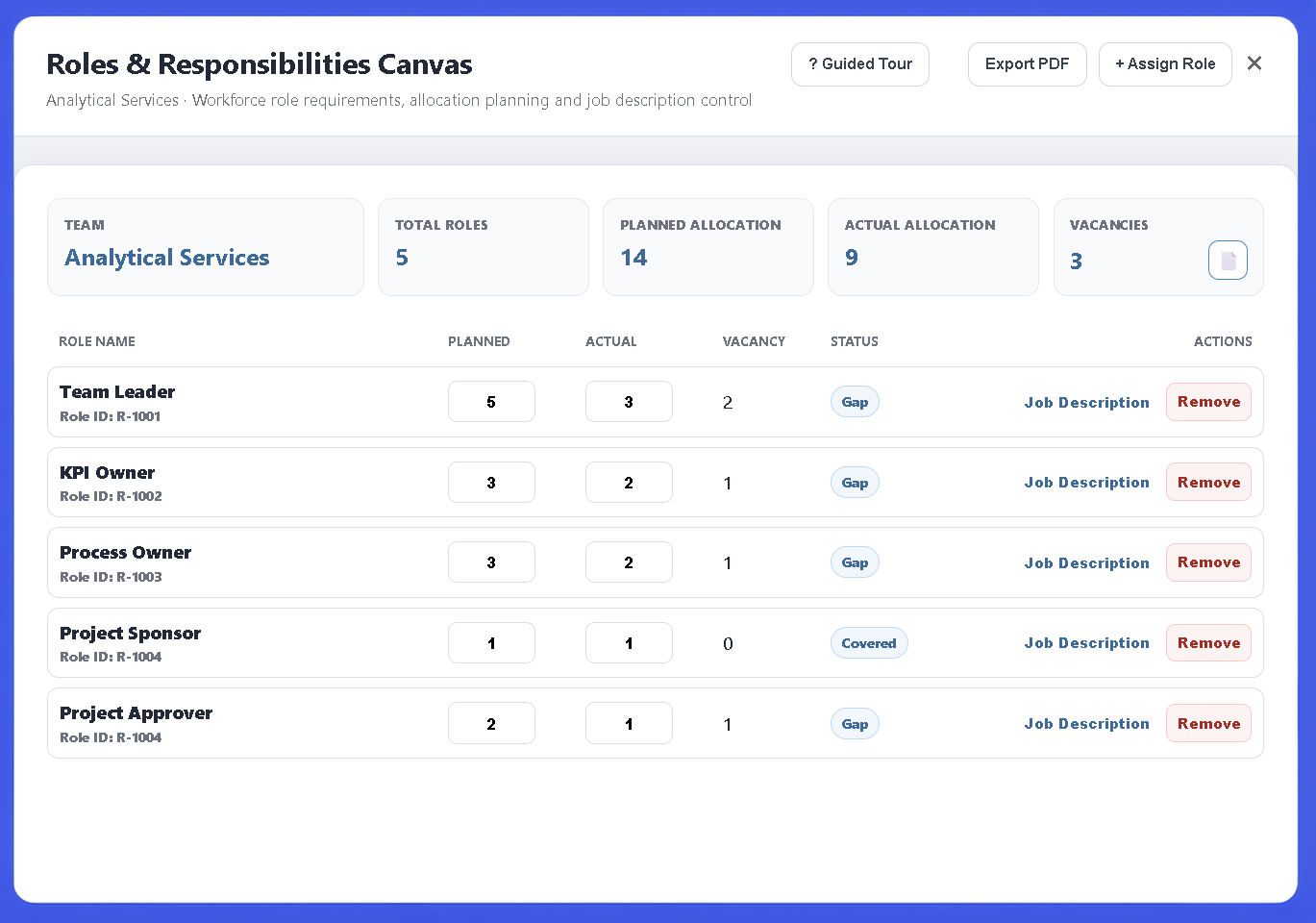The image size is (1316, 923).
Task: Open Job Description for KPI Owner
Action: 1086,483
